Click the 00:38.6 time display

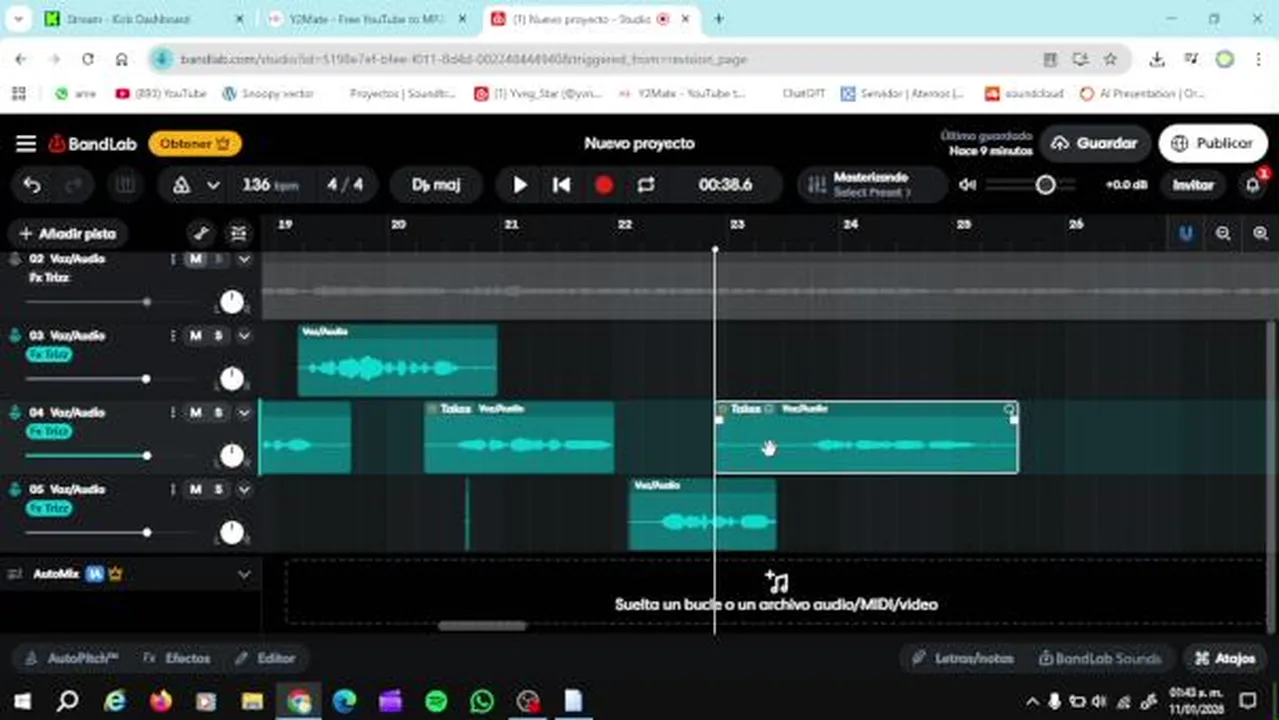click(725, 185)
